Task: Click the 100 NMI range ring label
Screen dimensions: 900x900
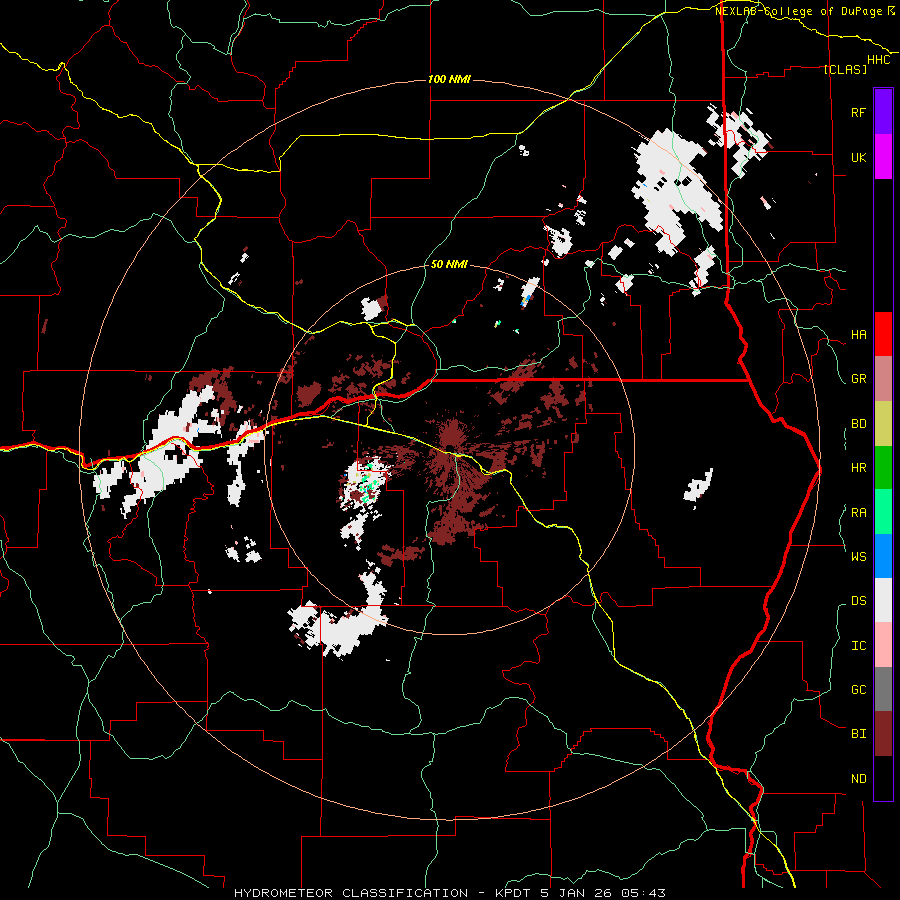Action: [449, 79]
